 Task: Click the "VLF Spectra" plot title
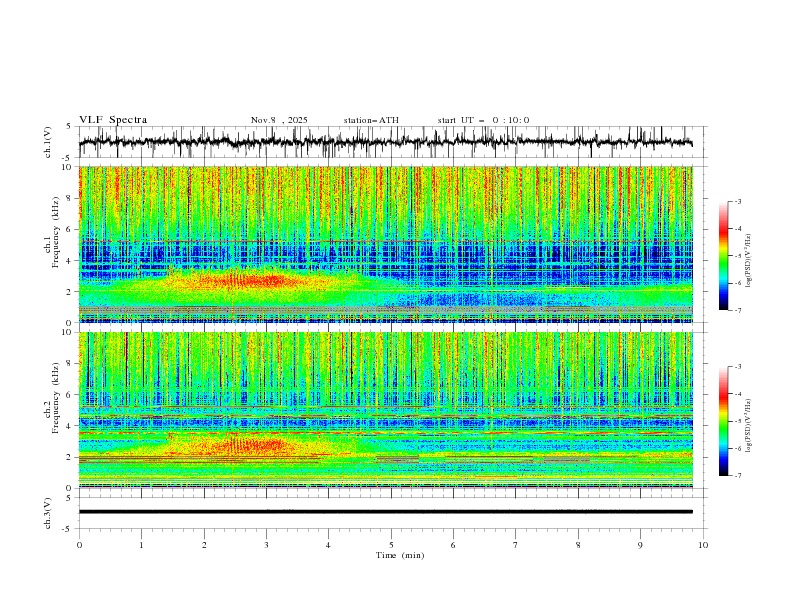[x=113, y=120]
